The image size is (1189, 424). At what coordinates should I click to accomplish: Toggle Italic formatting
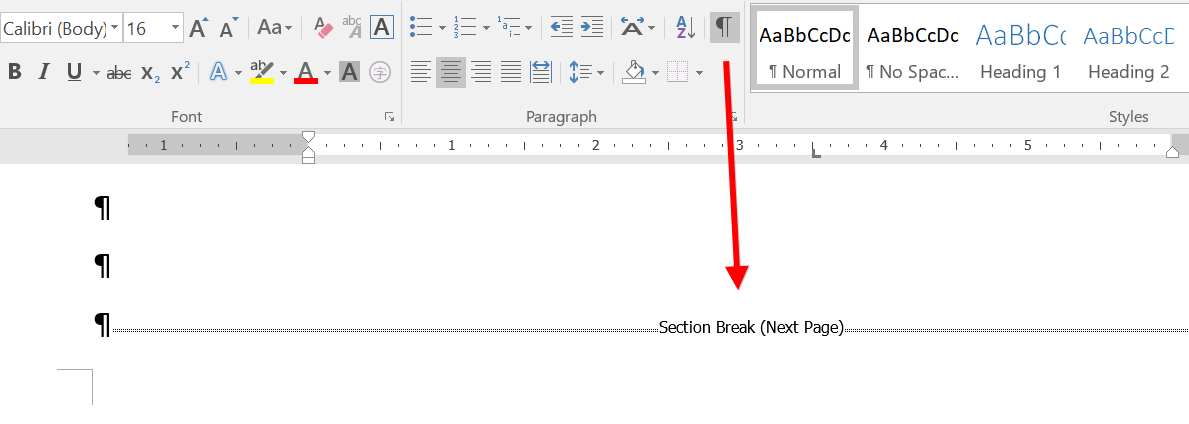pyautogui.click(x=44, y=72)
